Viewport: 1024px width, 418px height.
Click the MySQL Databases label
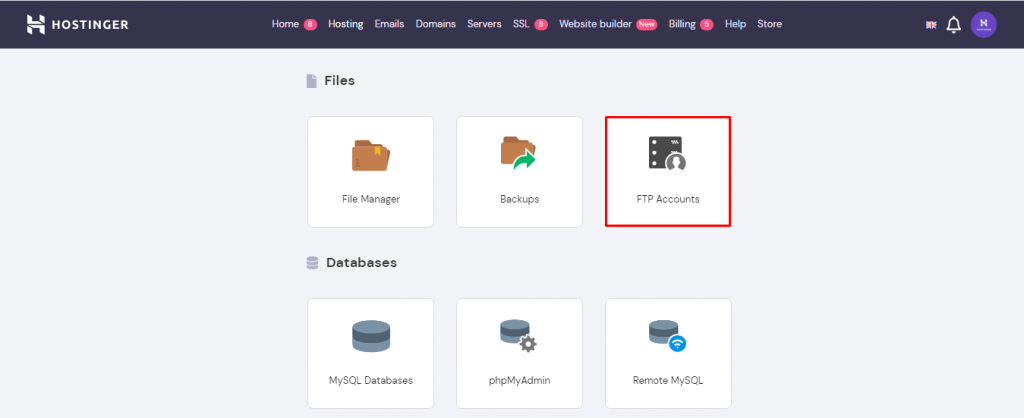pyautogui.click(x=371, y=380)
